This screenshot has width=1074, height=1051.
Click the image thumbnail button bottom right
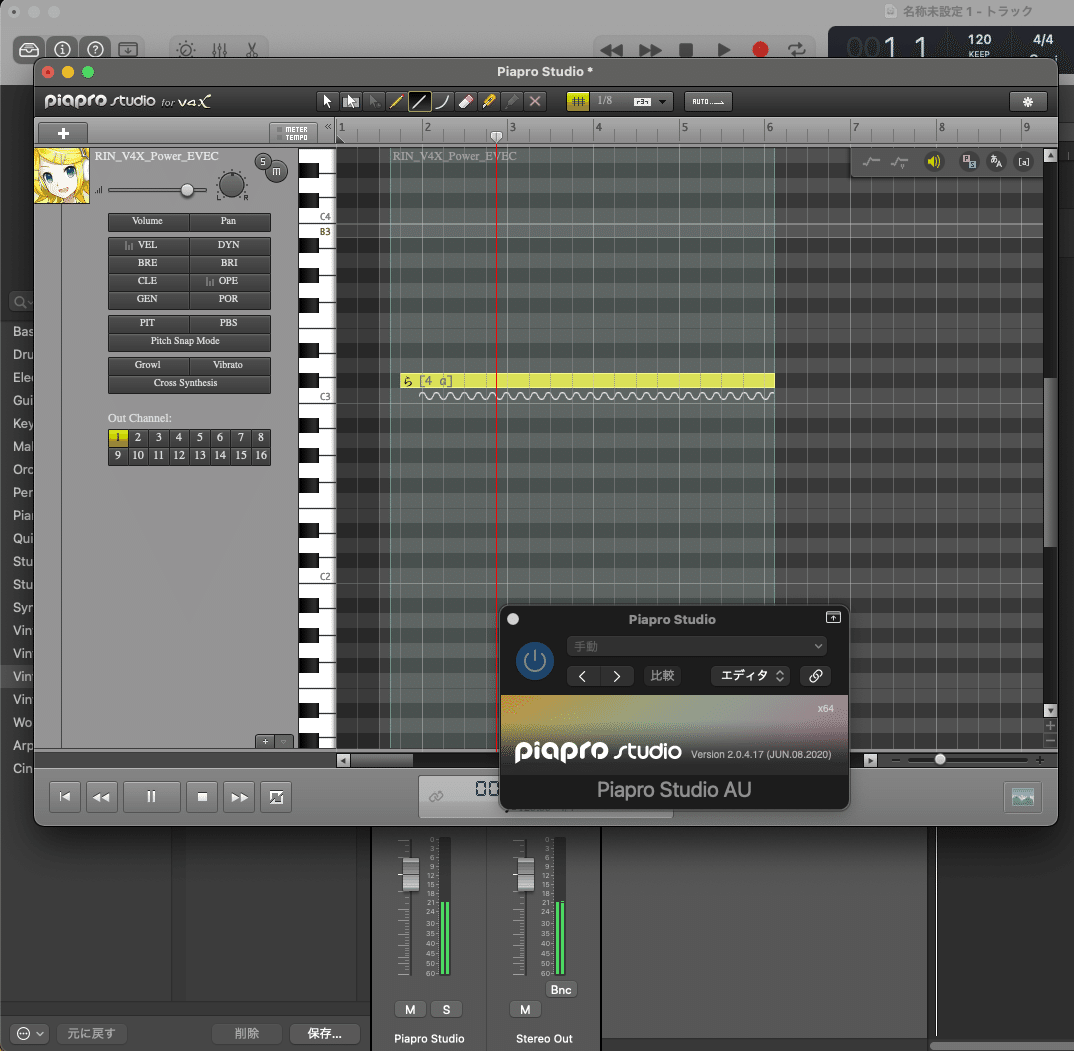[1023, 797]
